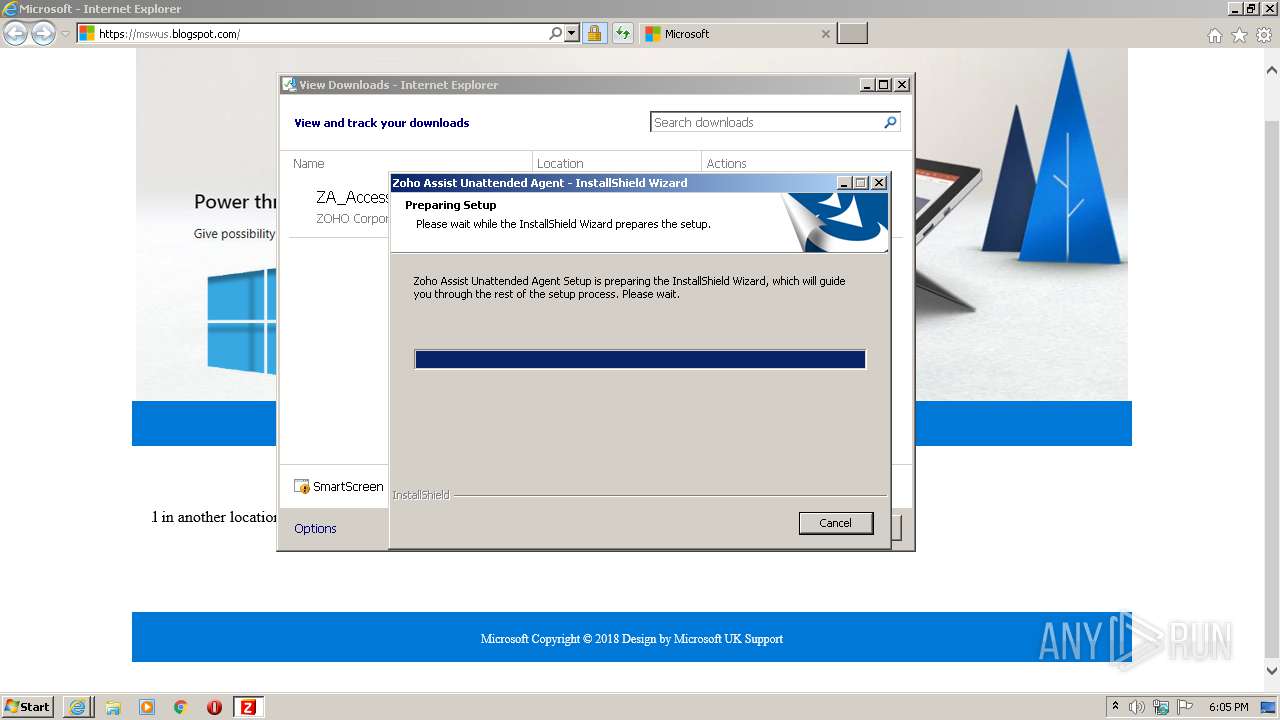Open the Opera browser taskbar icon
Image resolution: width=1280 pixels, height=720 pixels.
[x=214, y=707]
